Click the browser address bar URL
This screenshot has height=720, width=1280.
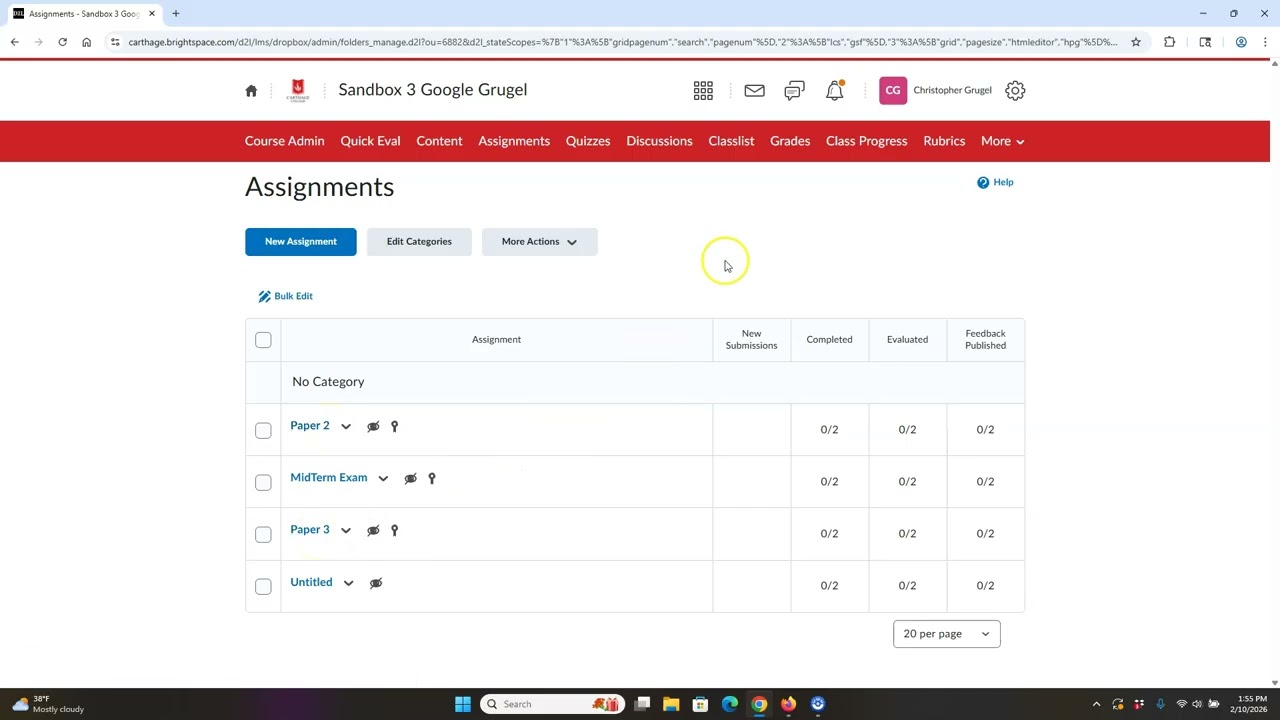coord(622,42)
